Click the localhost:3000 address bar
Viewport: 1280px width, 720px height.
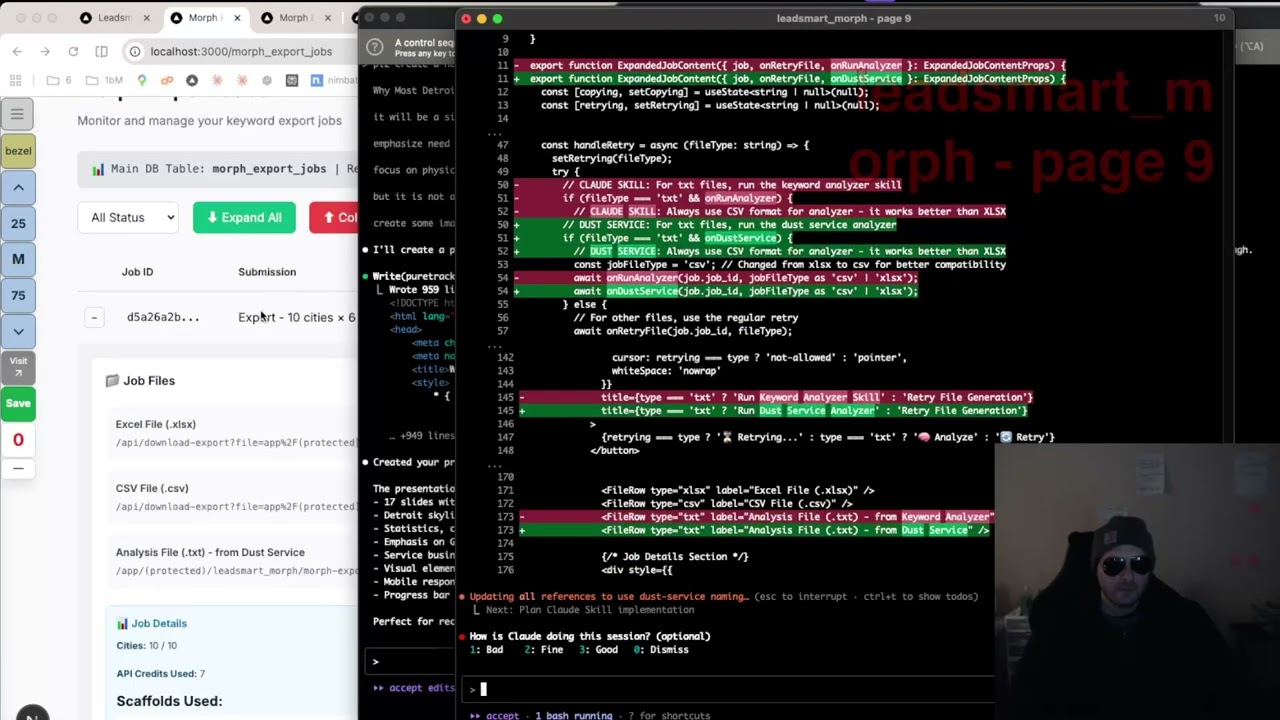pos(241,51)
